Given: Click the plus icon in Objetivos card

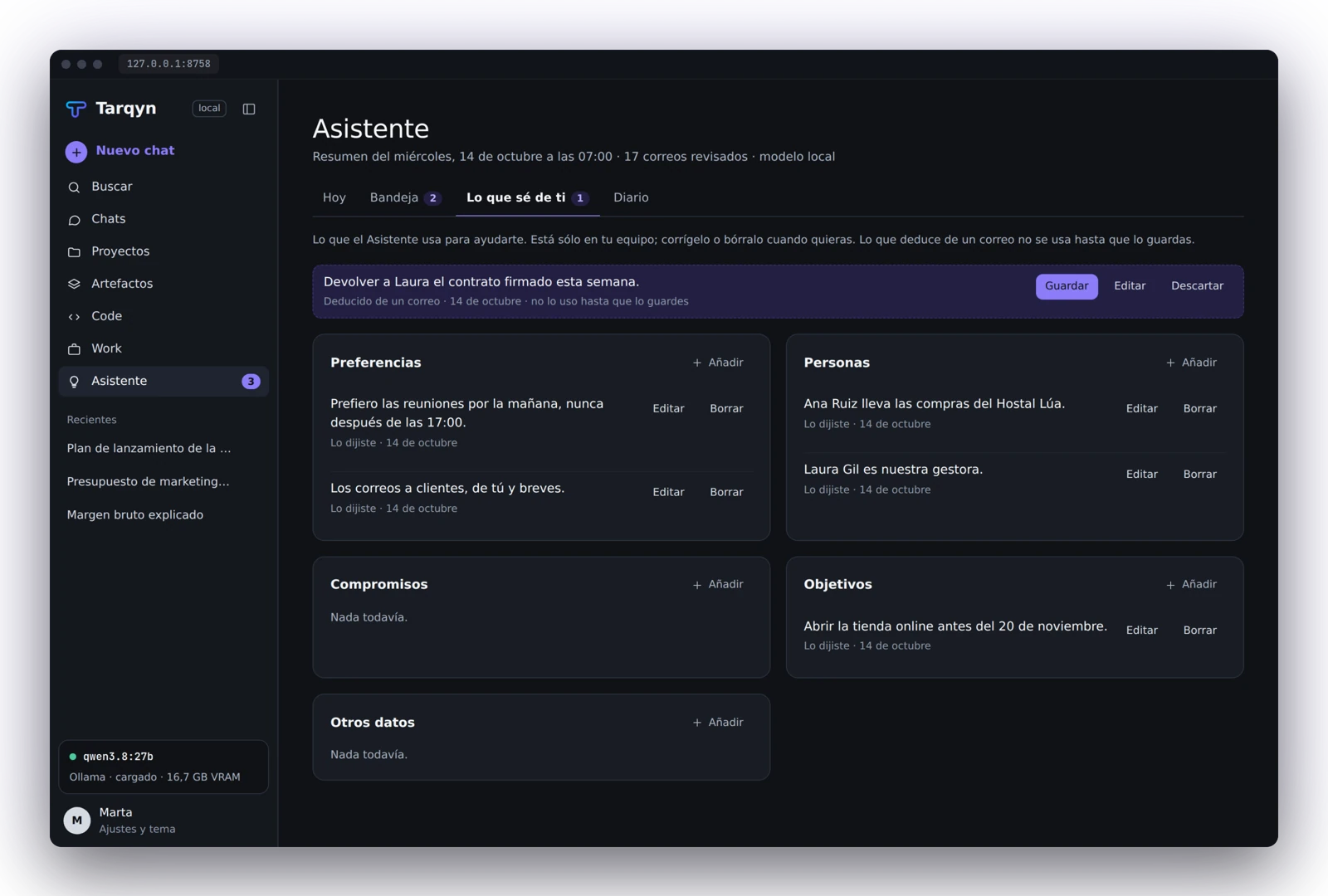Looking at the screenshot, I should point(1170,585).
